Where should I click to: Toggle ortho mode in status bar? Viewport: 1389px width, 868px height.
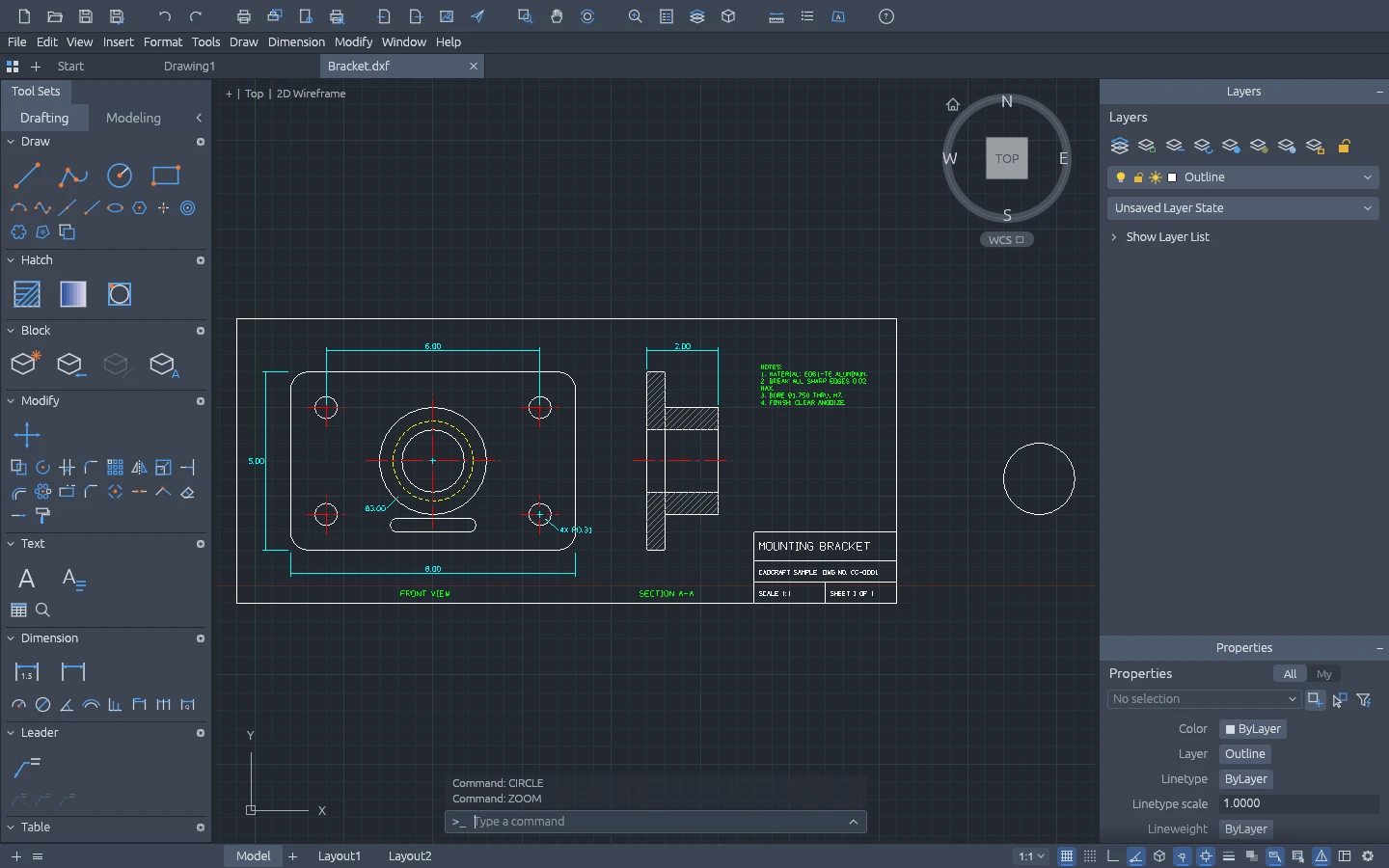(1113, 856)
